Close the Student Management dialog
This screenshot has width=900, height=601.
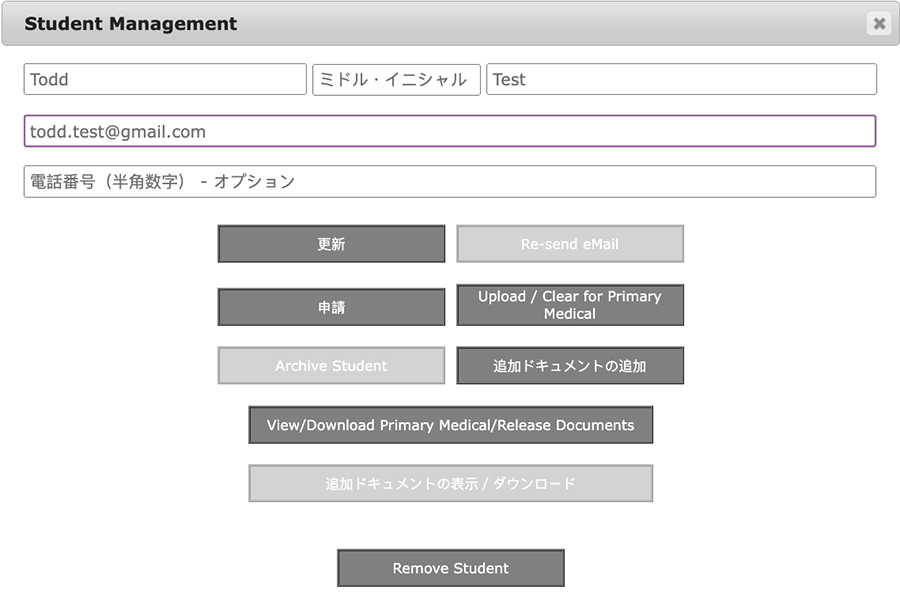(x=878, y=24)
